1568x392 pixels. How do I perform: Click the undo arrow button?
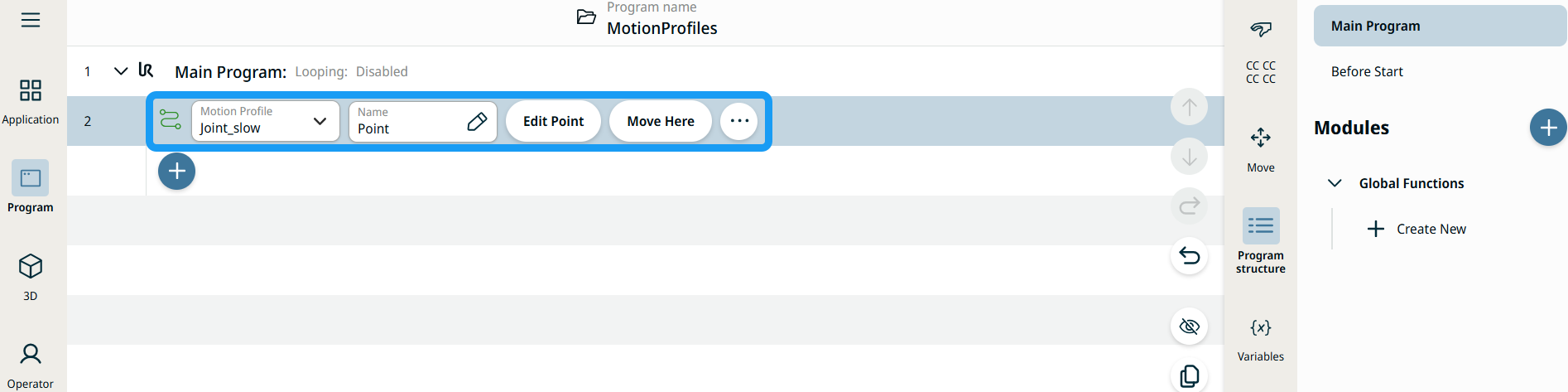click(x=1189, y=256)
